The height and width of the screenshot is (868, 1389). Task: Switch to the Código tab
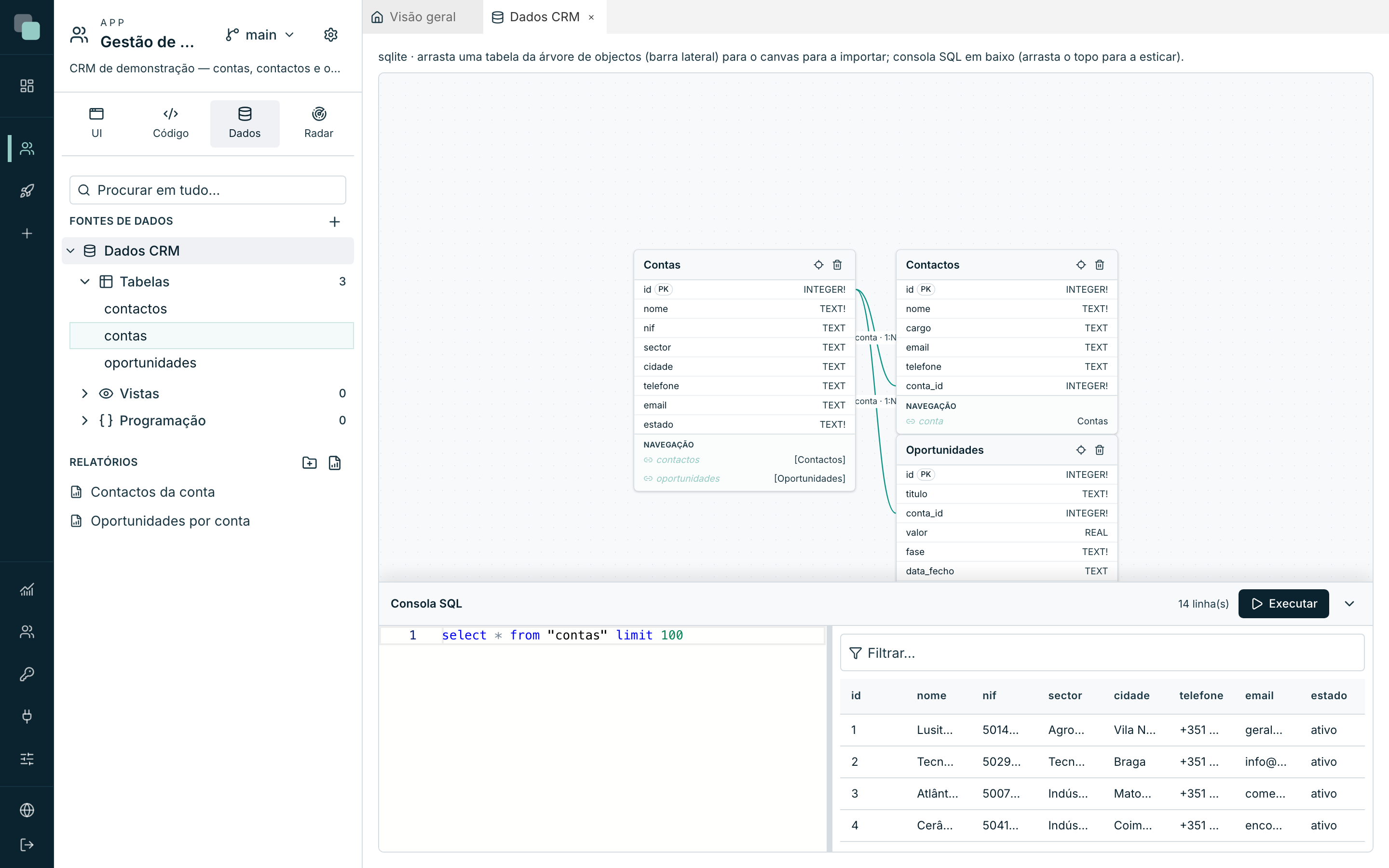click(170, 123)
